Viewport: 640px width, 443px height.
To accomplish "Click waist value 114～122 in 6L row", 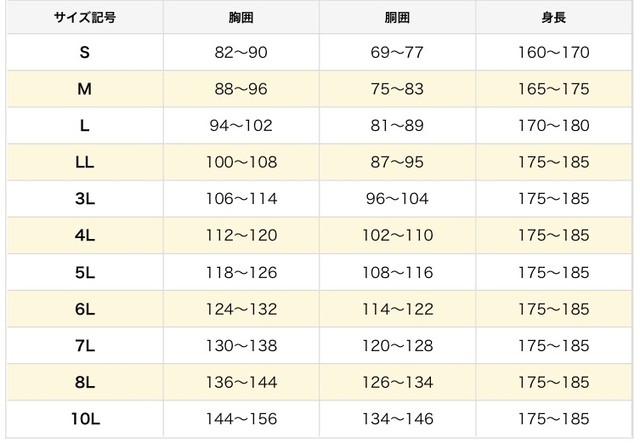I will pyautogui.click(x=398, y=309).
